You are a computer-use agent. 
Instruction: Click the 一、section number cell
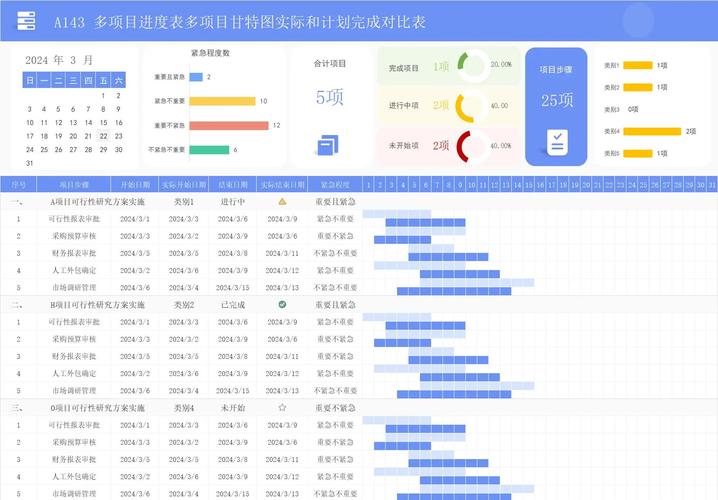point(17,201)
